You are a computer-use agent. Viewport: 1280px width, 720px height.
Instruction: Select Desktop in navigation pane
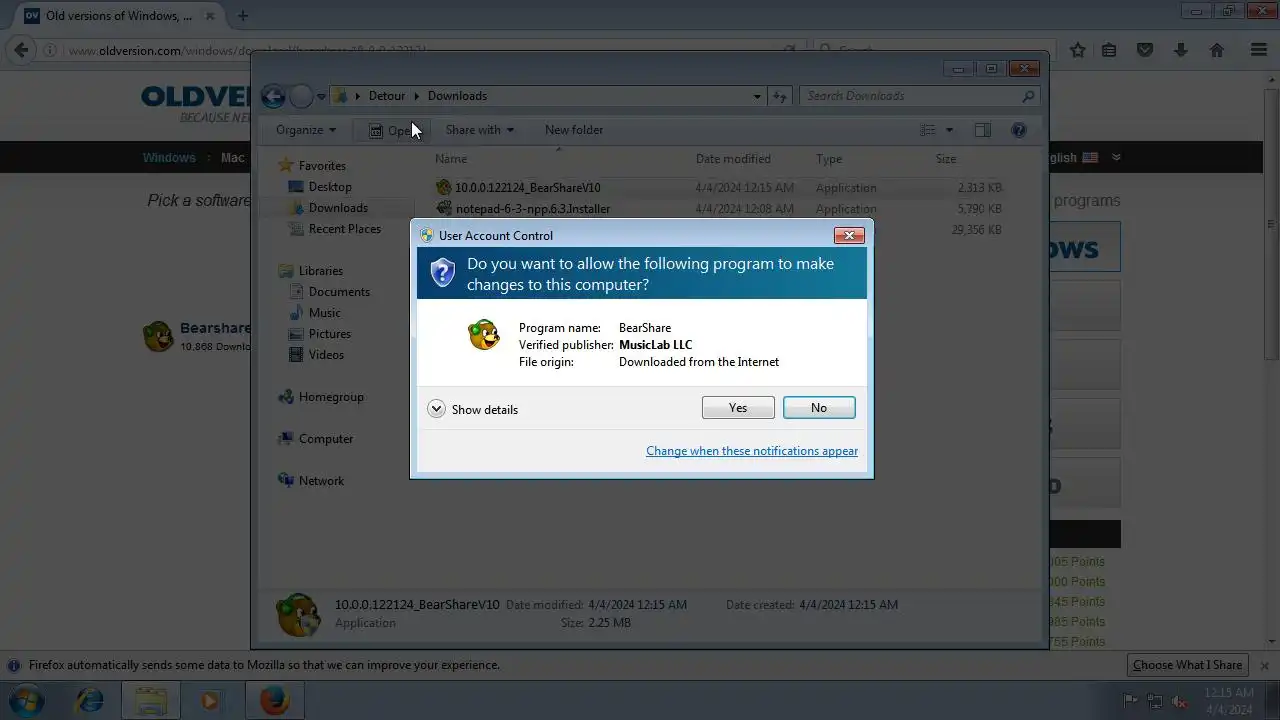pos(330,187)
